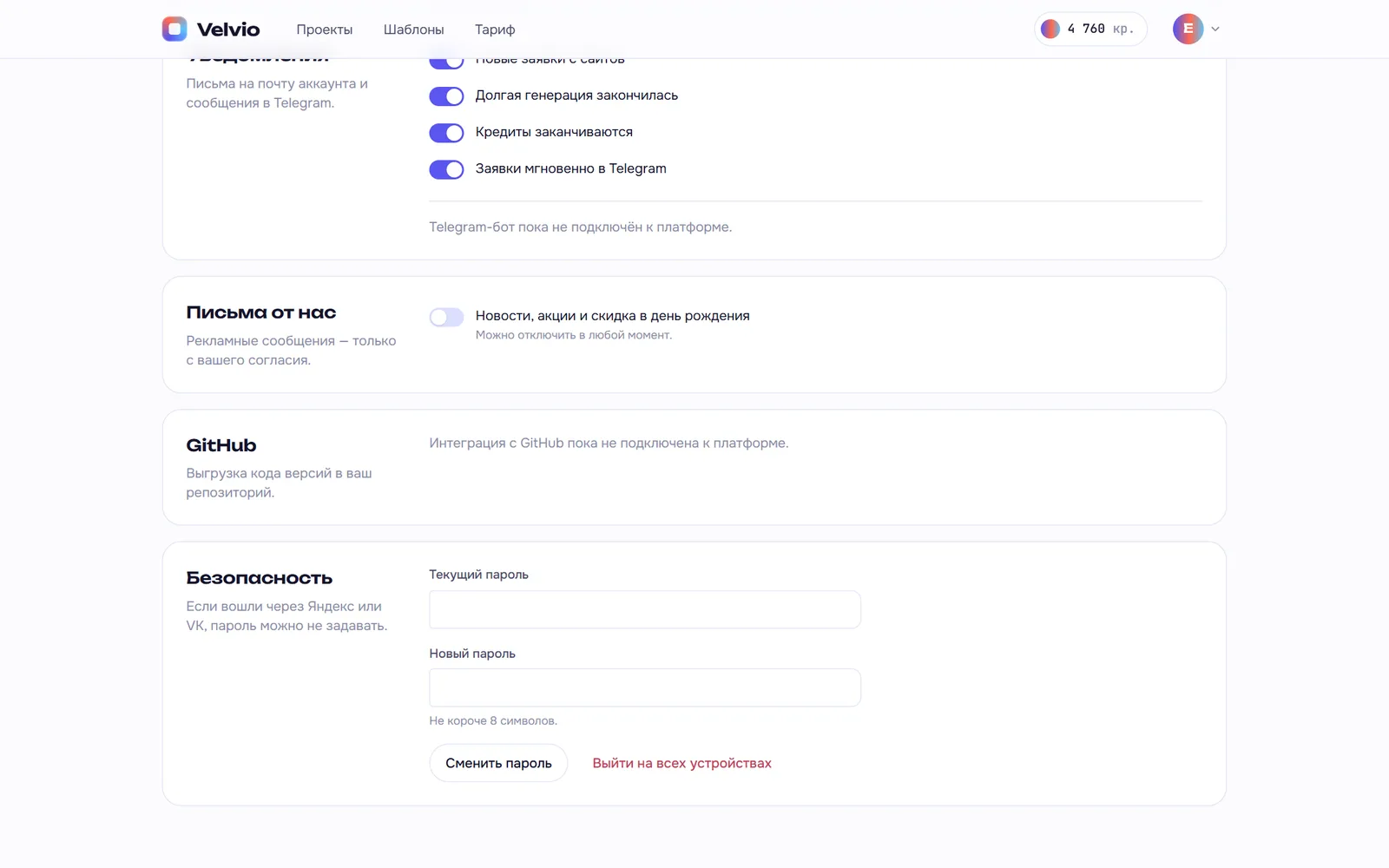Viewport: 1389px width, 868px height.
Task: Open the user avatar E
Action: 1188,29
